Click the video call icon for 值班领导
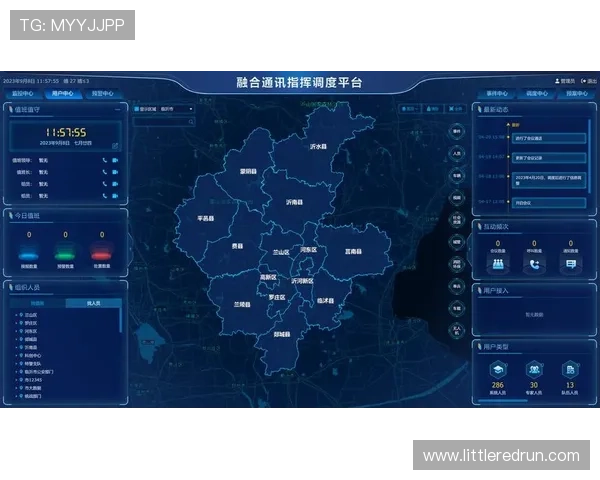600x480 pixels. (116, 160)
